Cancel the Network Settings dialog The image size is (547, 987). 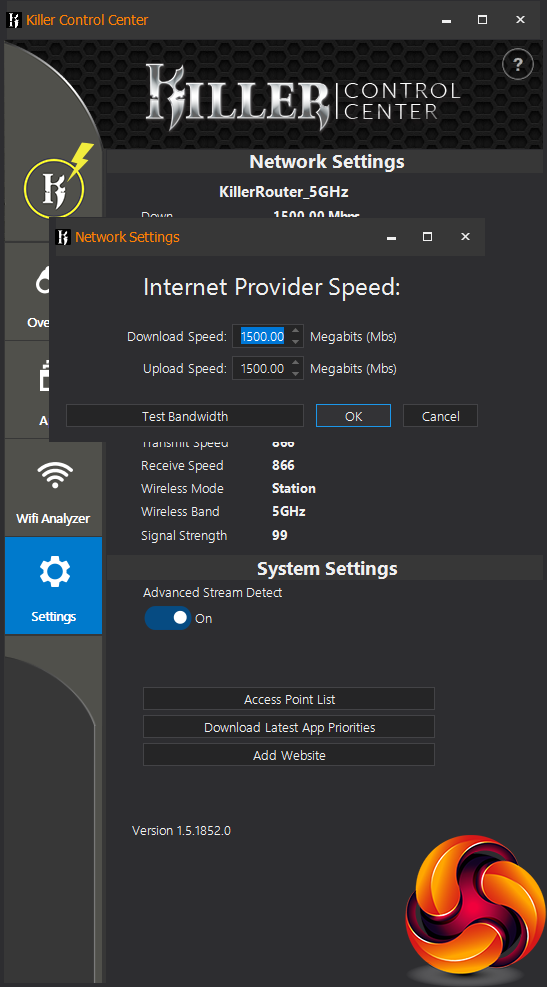440,416
